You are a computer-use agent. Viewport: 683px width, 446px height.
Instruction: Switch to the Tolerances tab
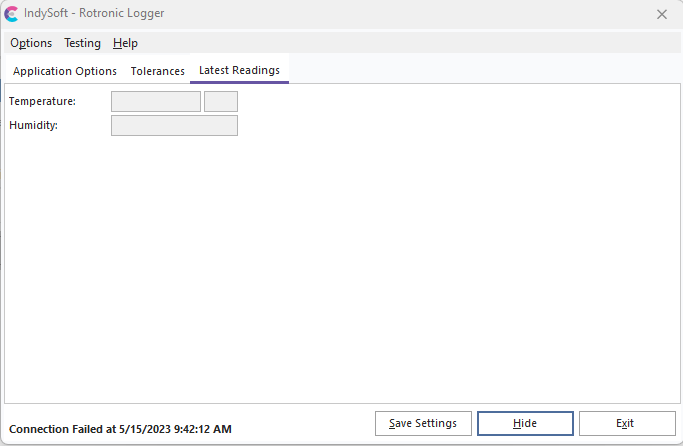pos(157,71)
